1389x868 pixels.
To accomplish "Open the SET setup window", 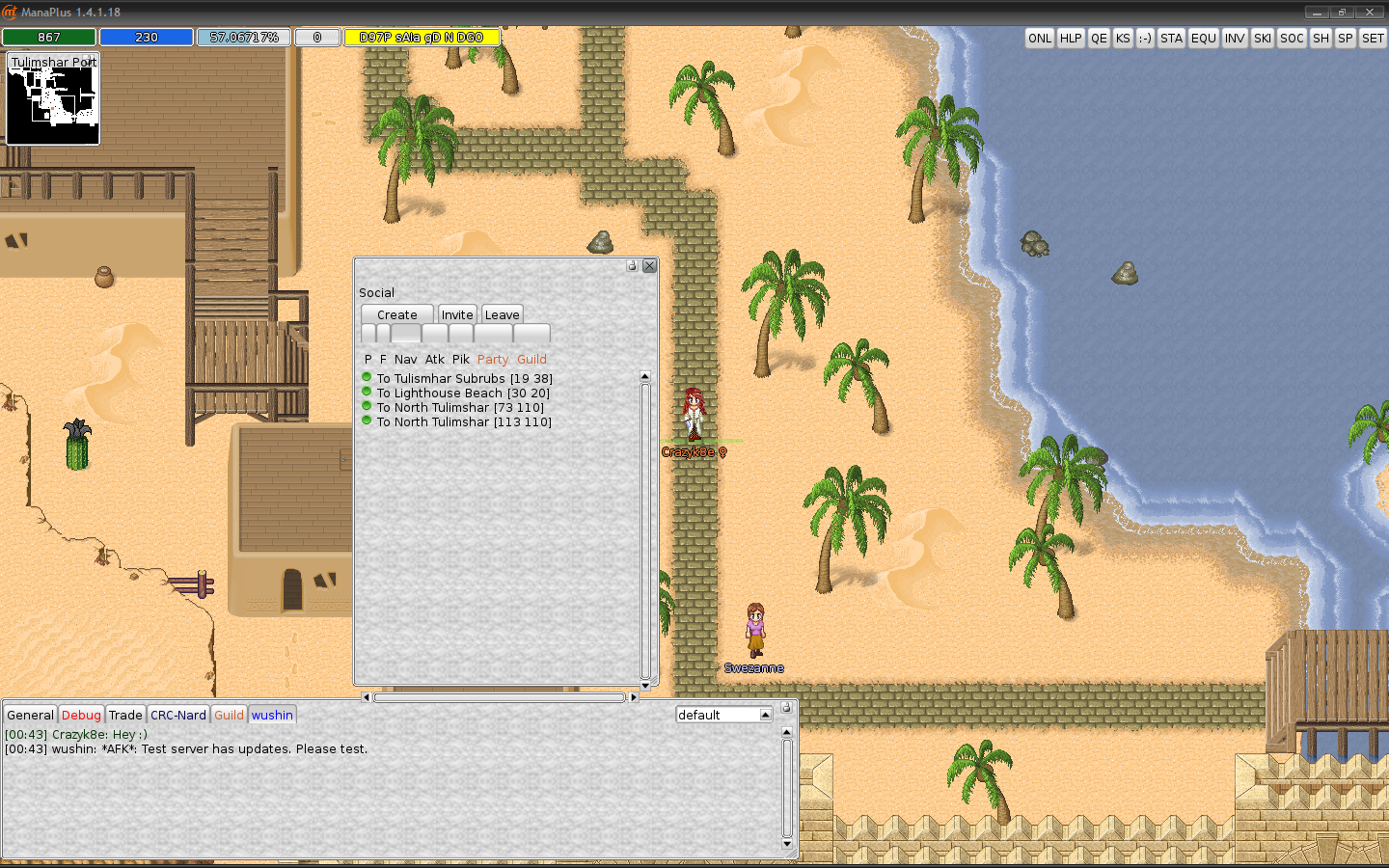I will coord(1373,38).
